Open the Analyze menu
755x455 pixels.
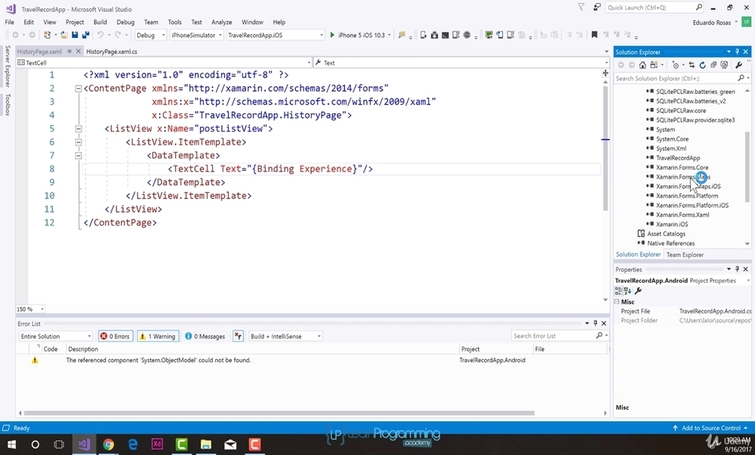[x=221, y=22]
